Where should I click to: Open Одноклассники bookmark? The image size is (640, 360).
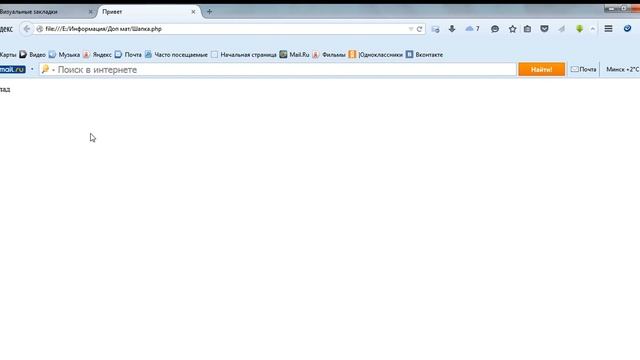pyautogui.click(x=376, y=55)
